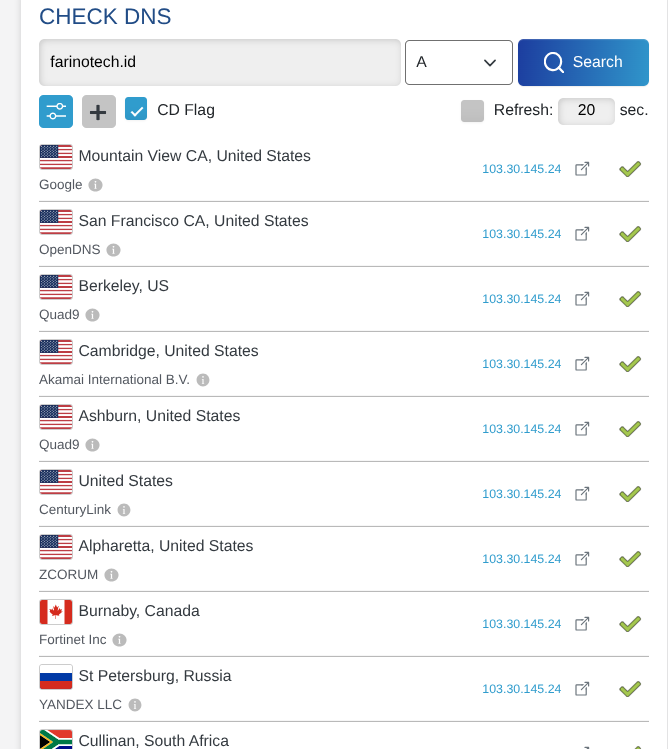668x749 pixels.
Task: Click the refresh seconds field showing 20
Action: [586, 111]
